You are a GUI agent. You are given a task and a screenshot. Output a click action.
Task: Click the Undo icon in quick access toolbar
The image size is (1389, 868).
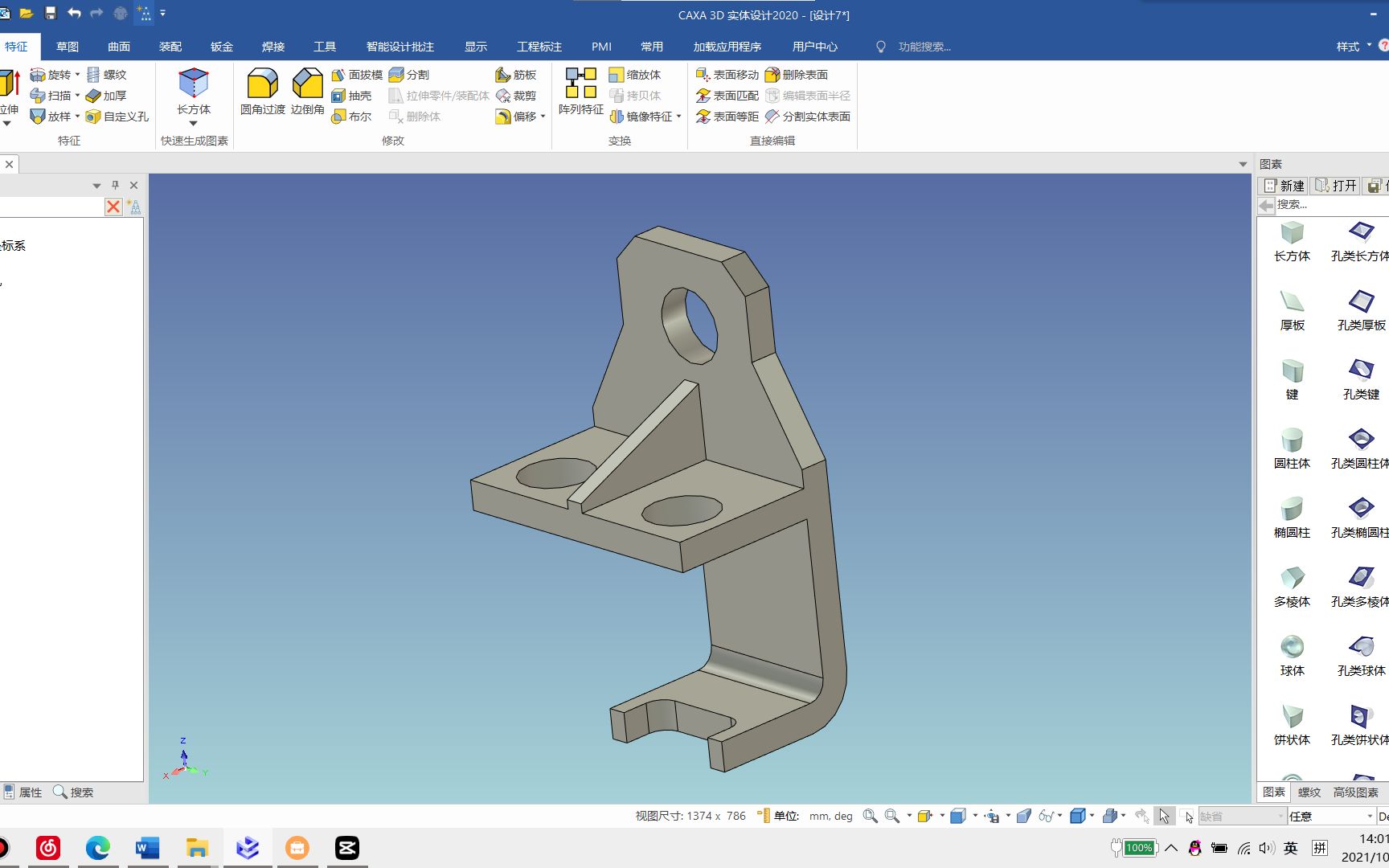coord(74,13)
